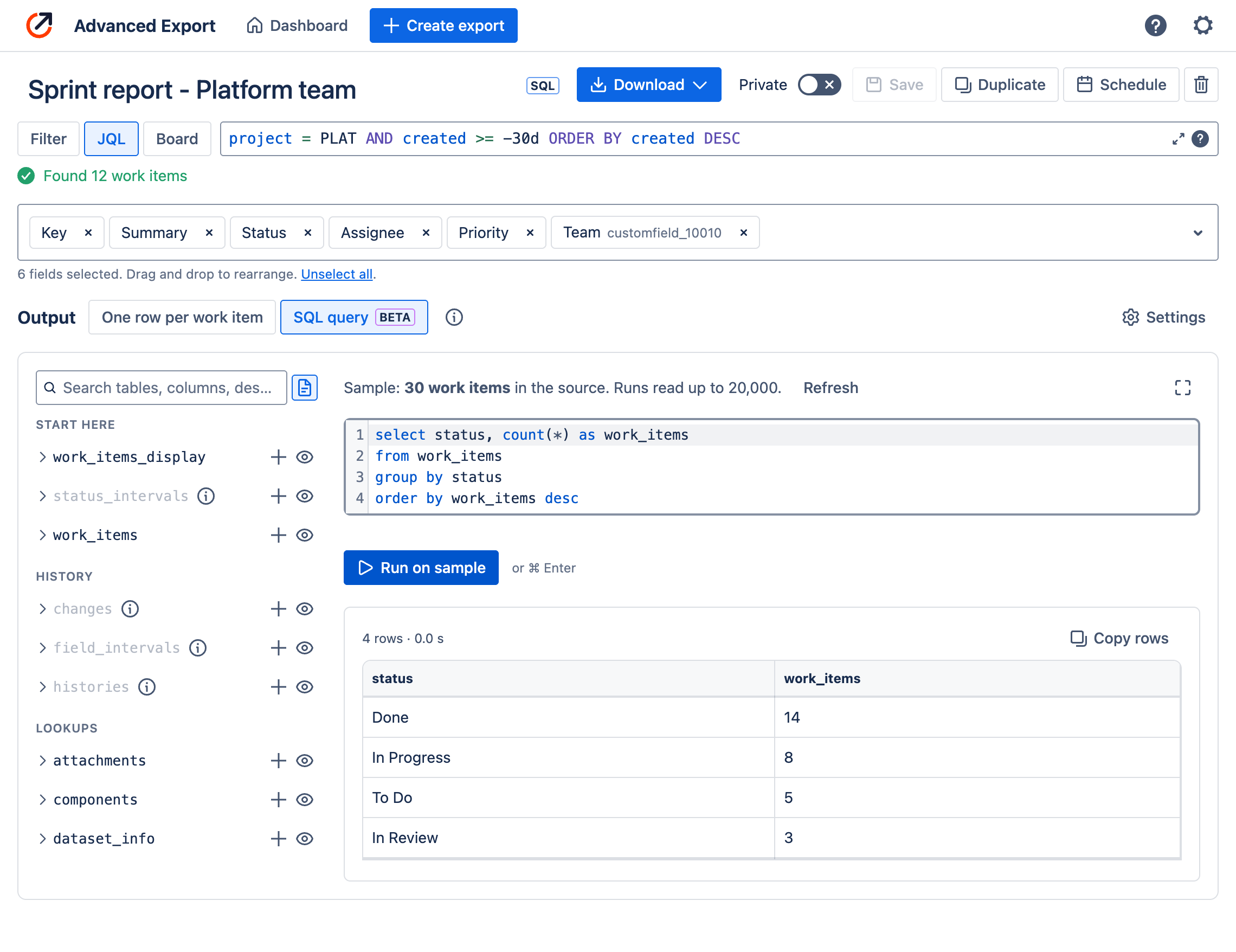Remove the Summary field chip
Image resolution: width=1236 pixels, height=952 pixels.
pos(209,233)
